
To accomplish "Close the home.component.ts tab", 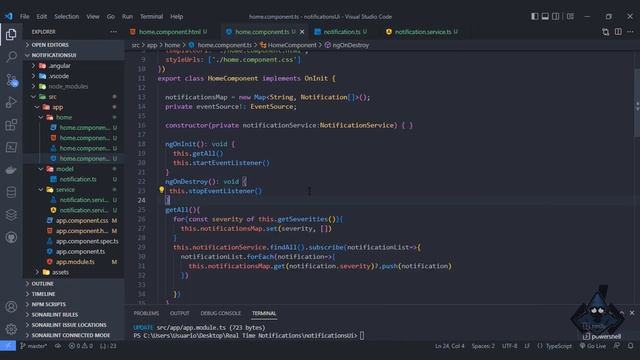I will (x=302, y=31).
